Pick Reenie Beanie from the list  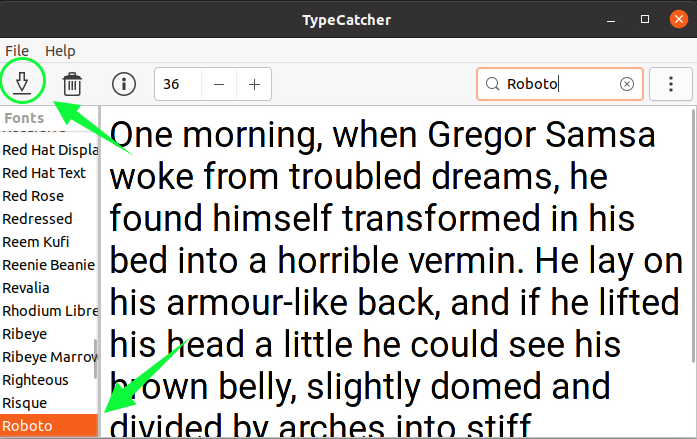click(x=48, y=265)
